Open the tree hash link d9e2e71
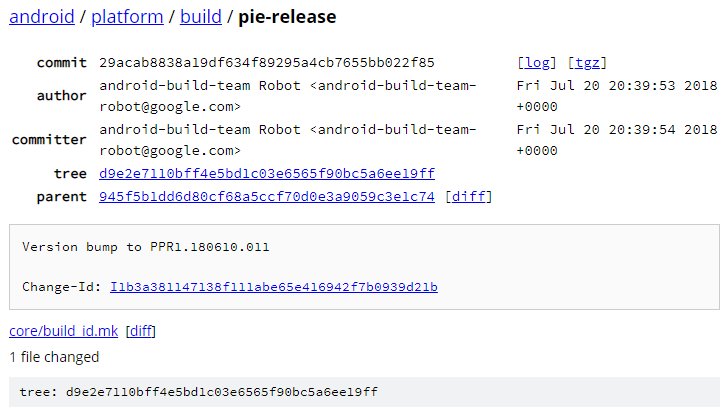Viewport: 728px width, 414px height. tap(267, 174)
